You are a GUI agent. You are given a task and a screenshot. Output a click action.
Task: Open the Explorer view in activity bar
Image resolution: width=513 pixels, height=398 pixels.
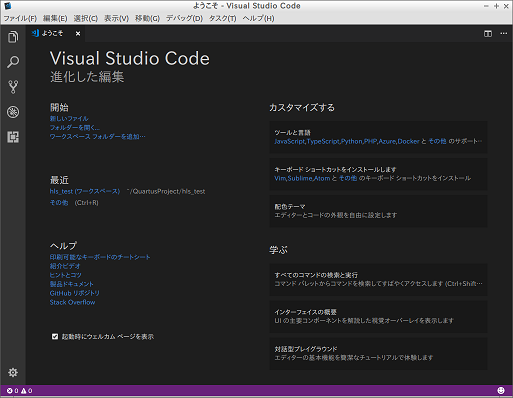coord(13,37)
